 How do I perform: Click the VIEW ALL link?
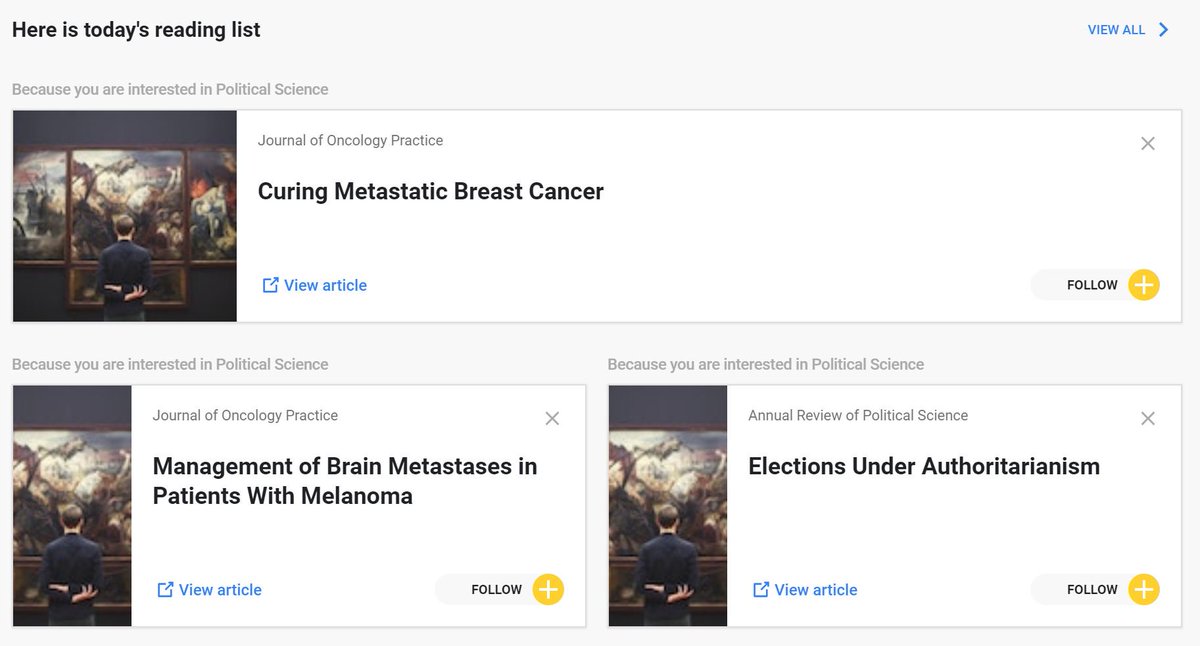pyautogui.click(x=1116, y=30)
